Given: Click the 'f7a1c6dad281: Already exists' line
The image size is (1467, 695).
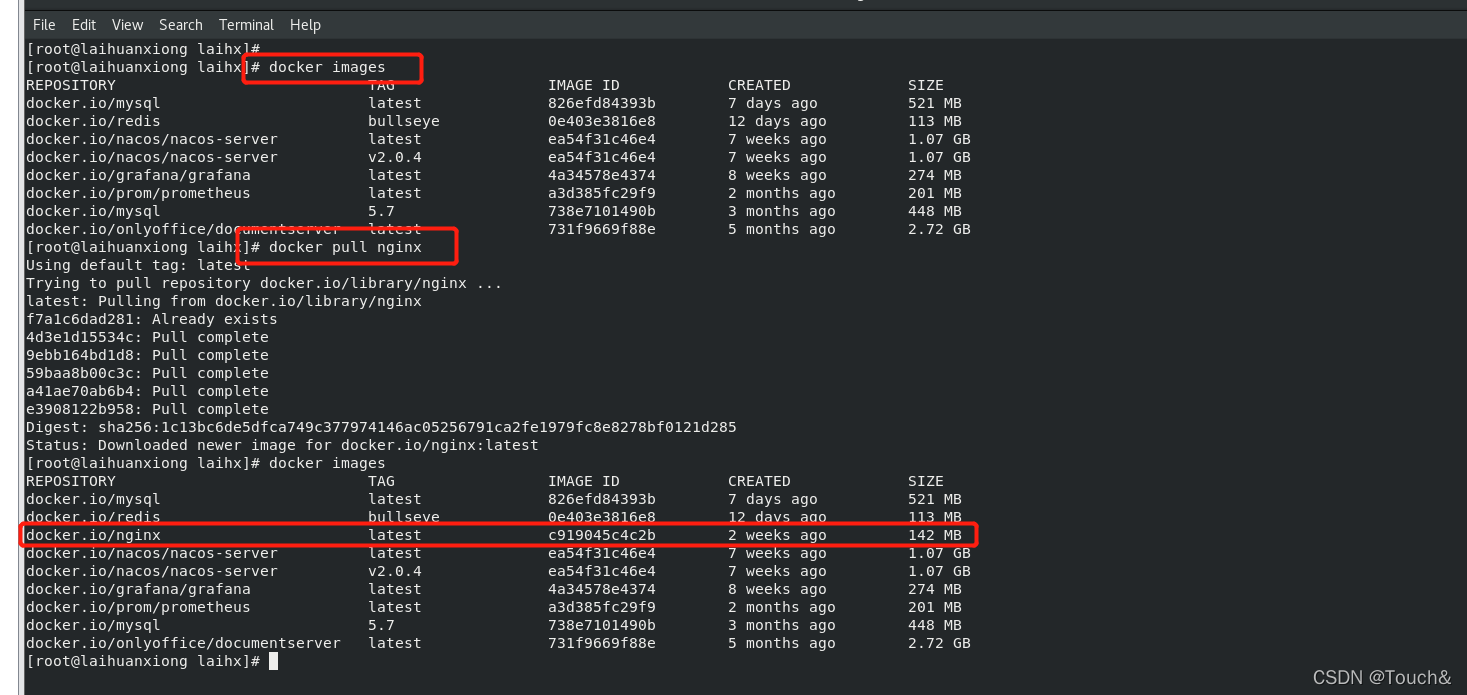Looking at the screenshot, I should [152, 319].
